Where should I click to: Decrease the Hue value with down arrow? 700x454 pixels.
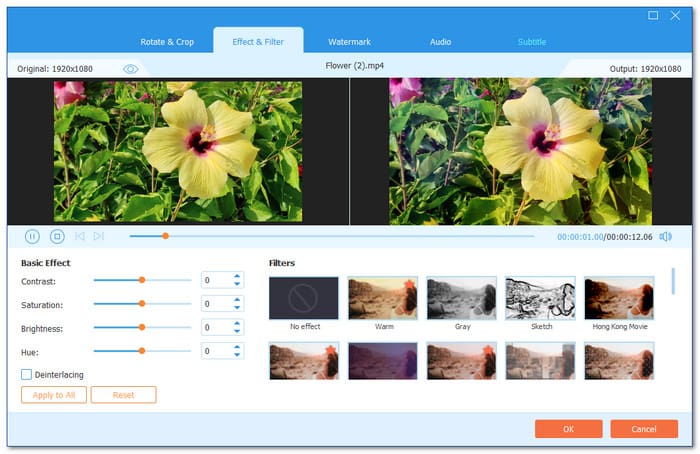[237, 355]
